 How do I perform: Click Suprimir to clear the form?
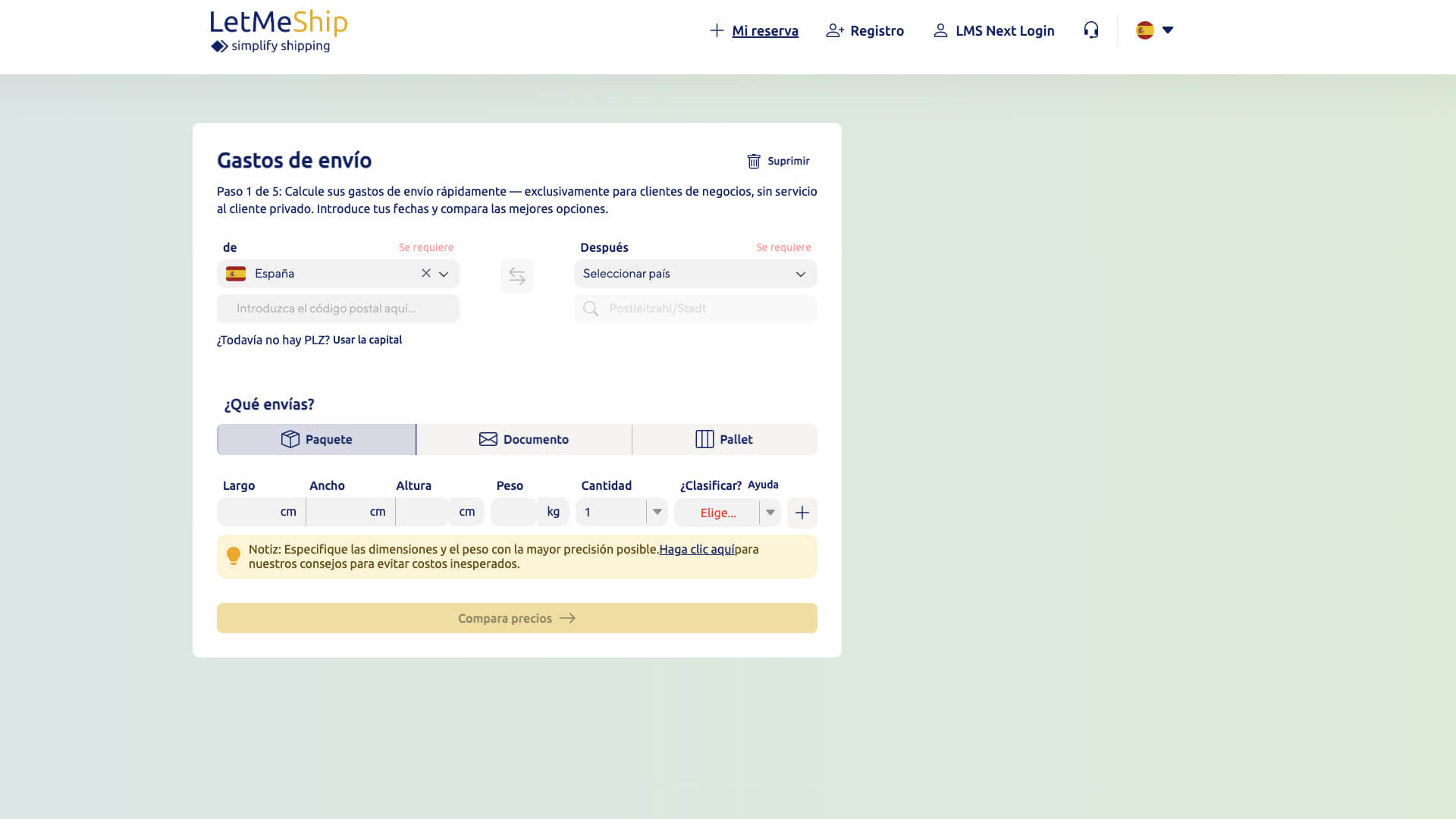pos(788,161)
